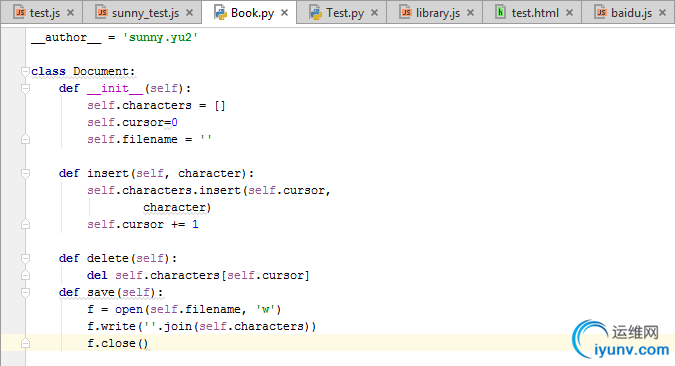
Task: Place cursor in self.characters = [] line
Action: coord(156,105)
